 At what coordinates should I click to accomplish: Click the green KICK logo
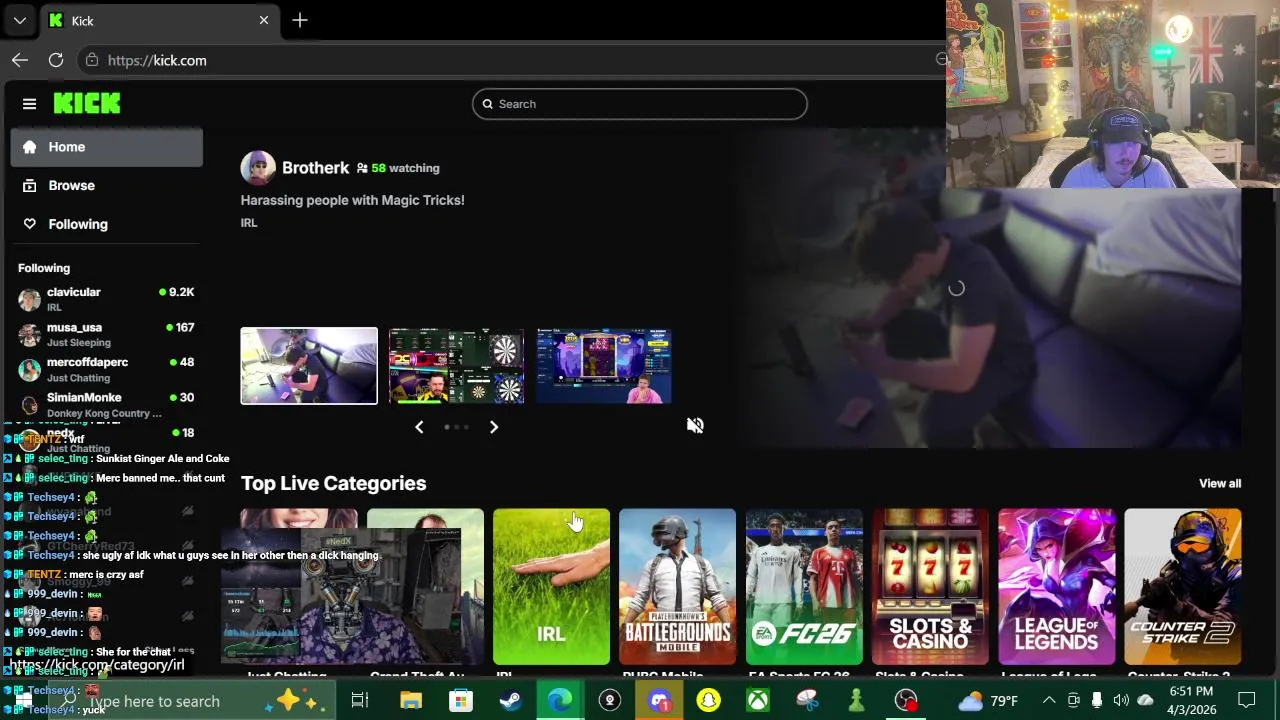pyautogui.click(x=87, y=103)
